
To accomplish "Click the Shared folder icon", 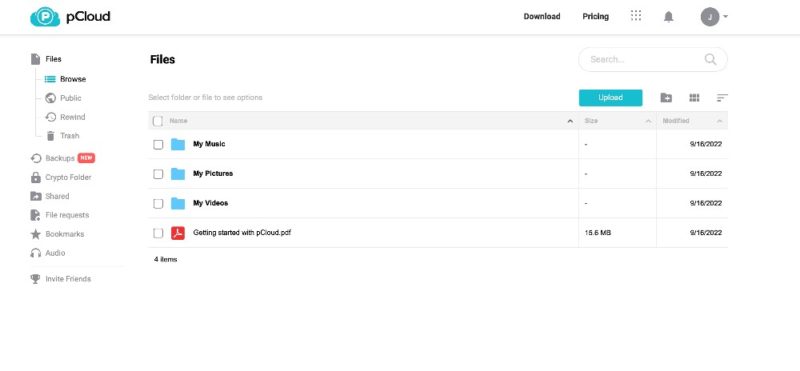I will 36,196.
